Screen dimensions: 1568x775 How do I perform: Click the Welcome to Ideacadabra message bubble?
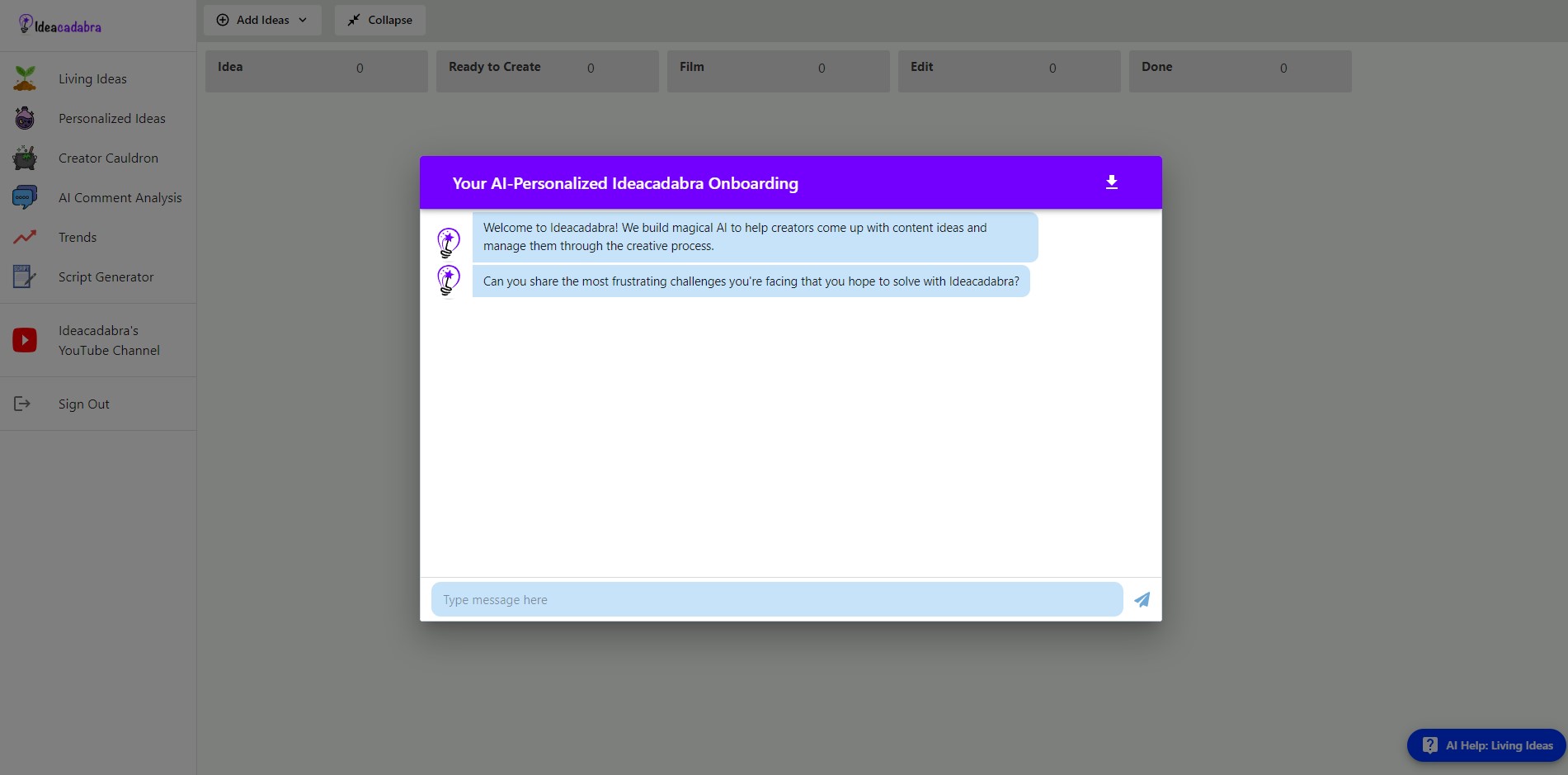point(756,237)
